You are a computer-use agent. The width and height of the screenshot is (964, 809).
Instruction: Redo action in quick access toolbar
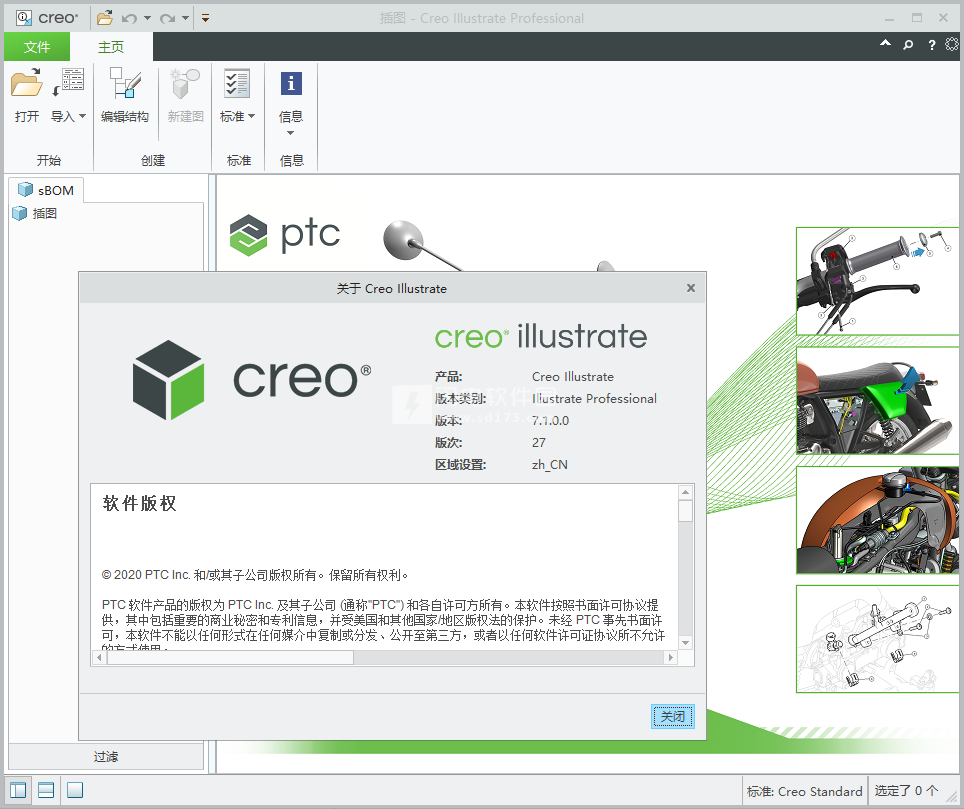[x=167, y=18]
